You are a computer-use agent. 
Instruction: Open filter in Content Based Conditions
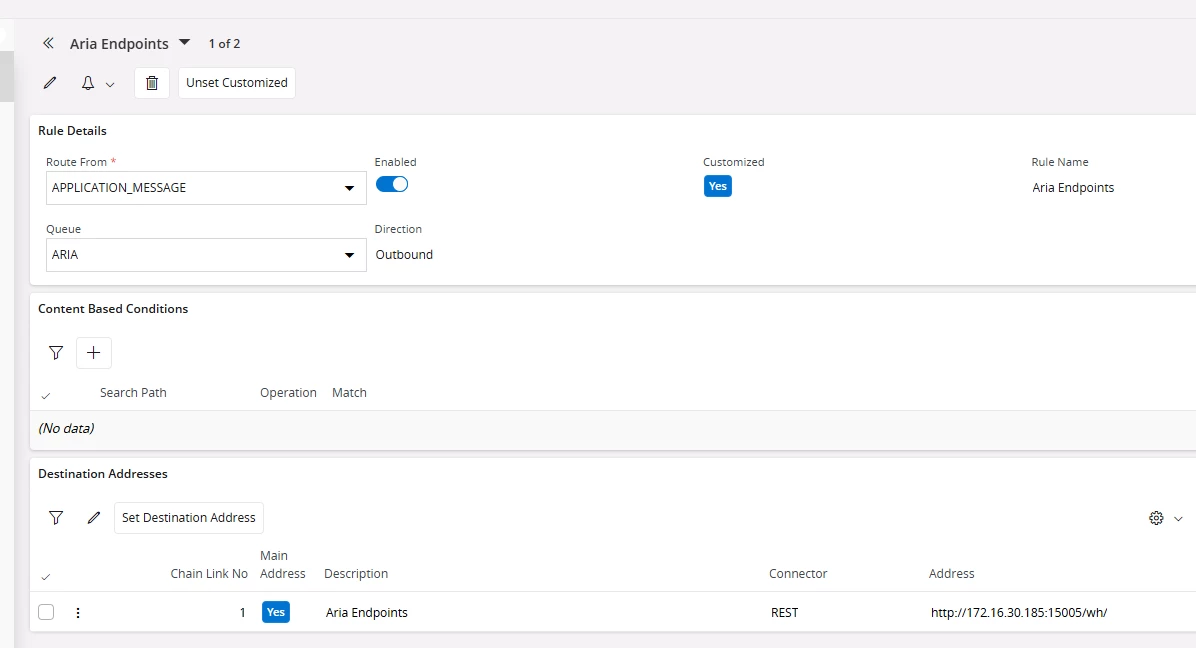(x=56, y=353)
